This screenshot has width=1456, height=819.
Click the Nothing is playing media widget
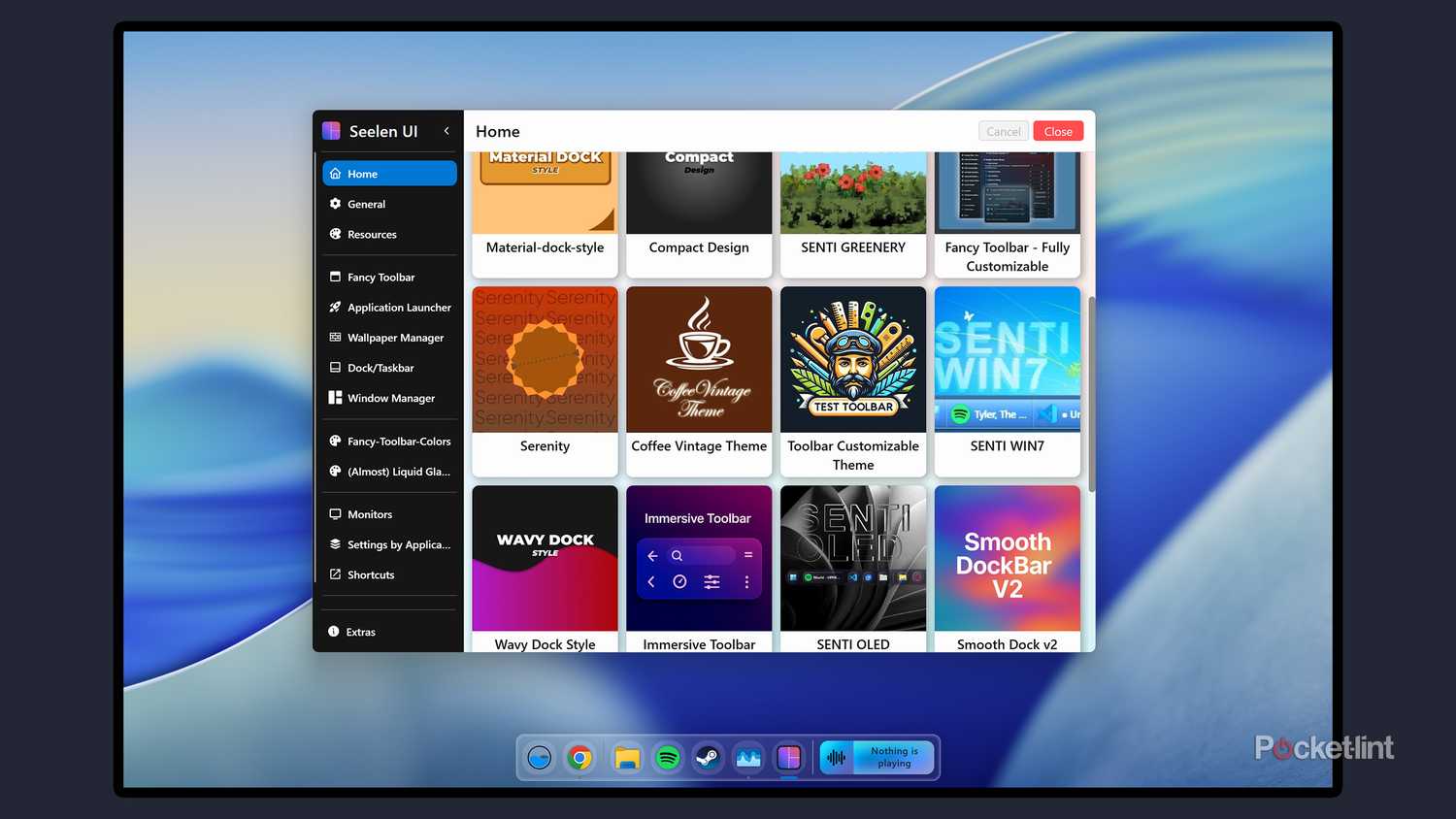877,757
